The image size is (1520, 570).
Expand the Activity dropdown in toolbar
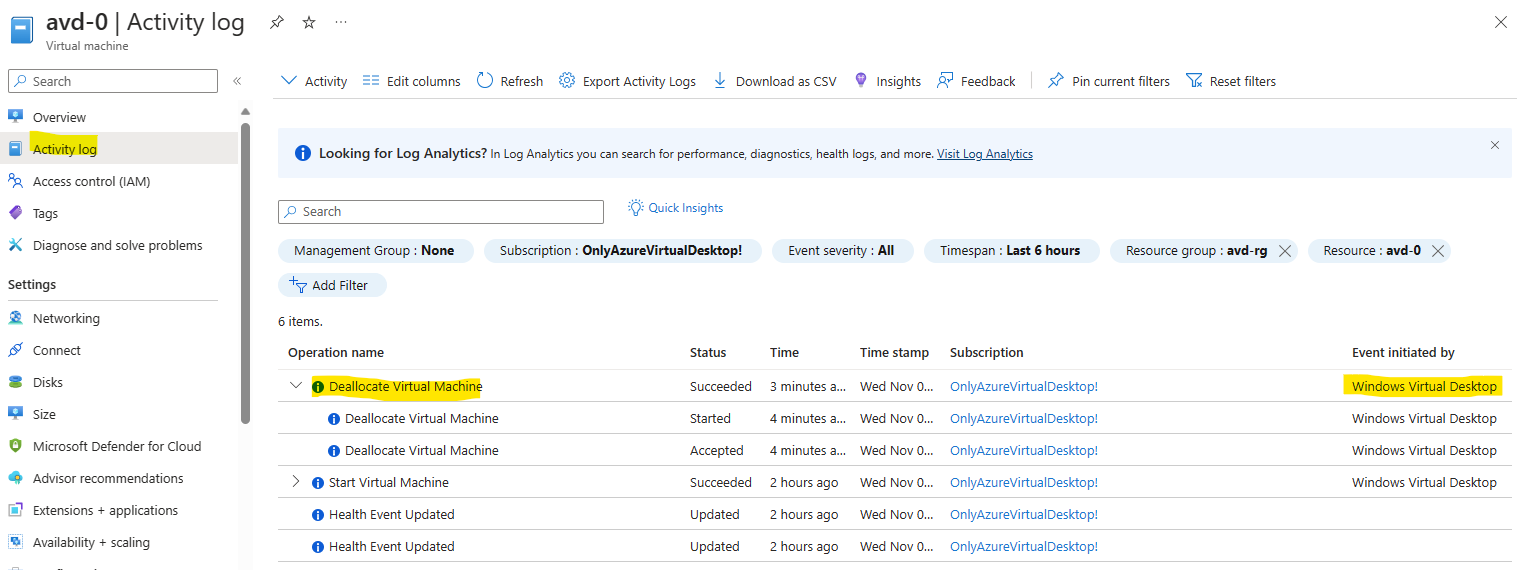click(314, 81)
